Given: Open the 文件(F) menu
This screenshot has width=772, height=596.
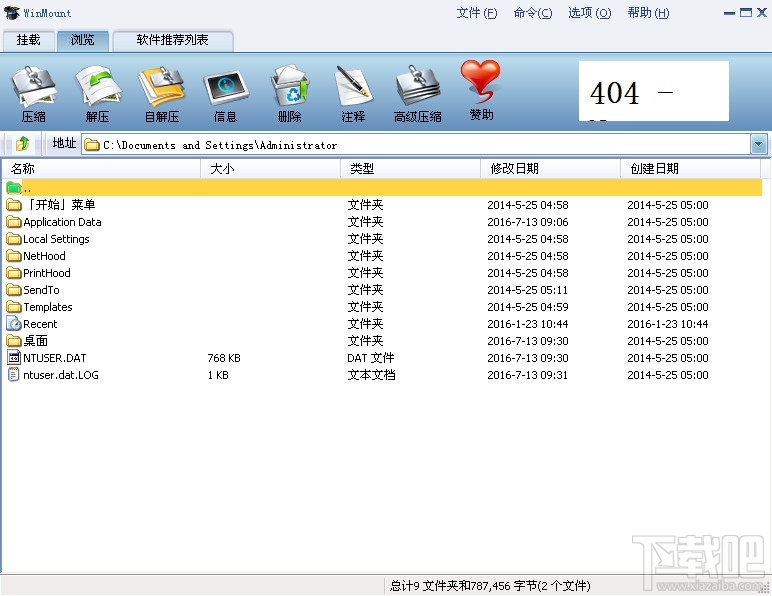Looking at the screenshot, I should pos(477,13).
